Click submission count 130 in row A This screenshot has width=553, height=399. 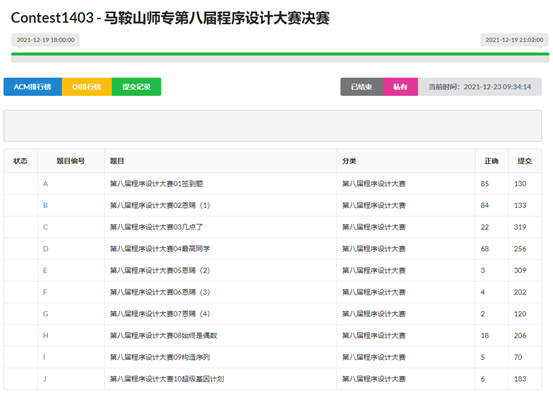(520, 184)
